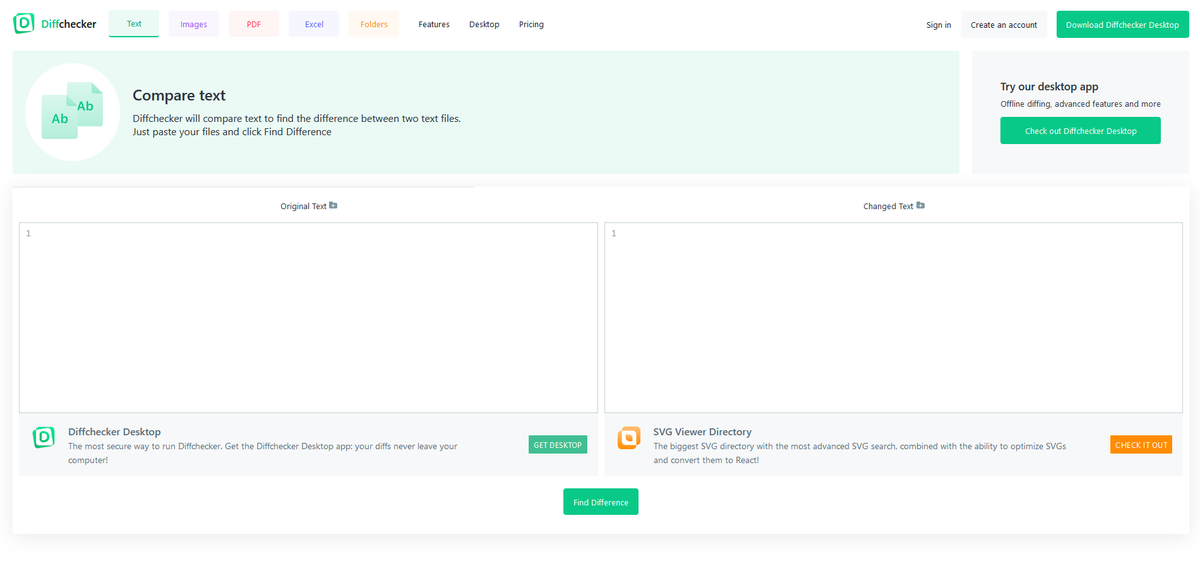Click the Changed Text upload file icon
Viewport: 1200px width, 561px height.
click(920, 206)
